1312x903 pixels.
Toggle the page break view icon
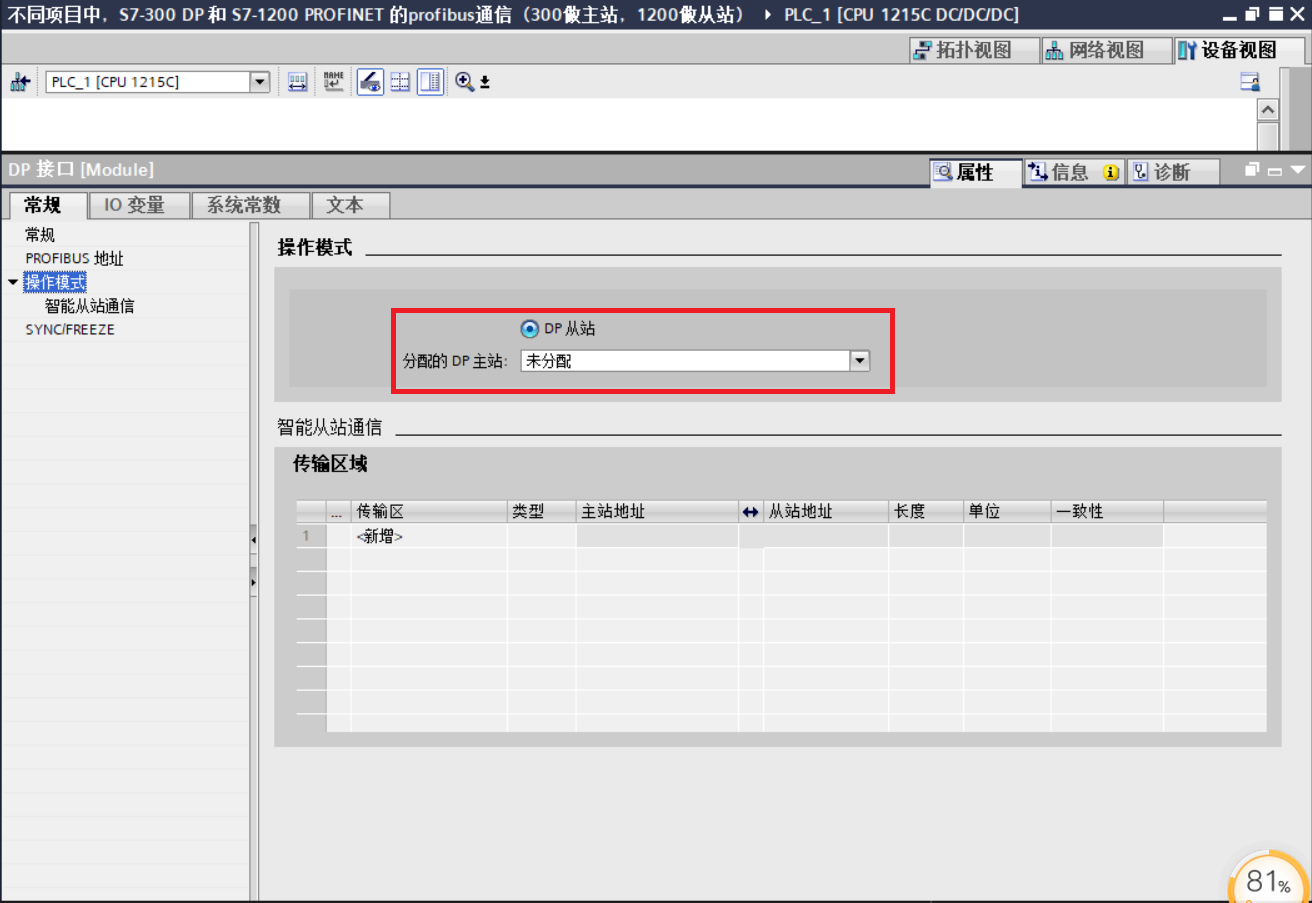430,82
